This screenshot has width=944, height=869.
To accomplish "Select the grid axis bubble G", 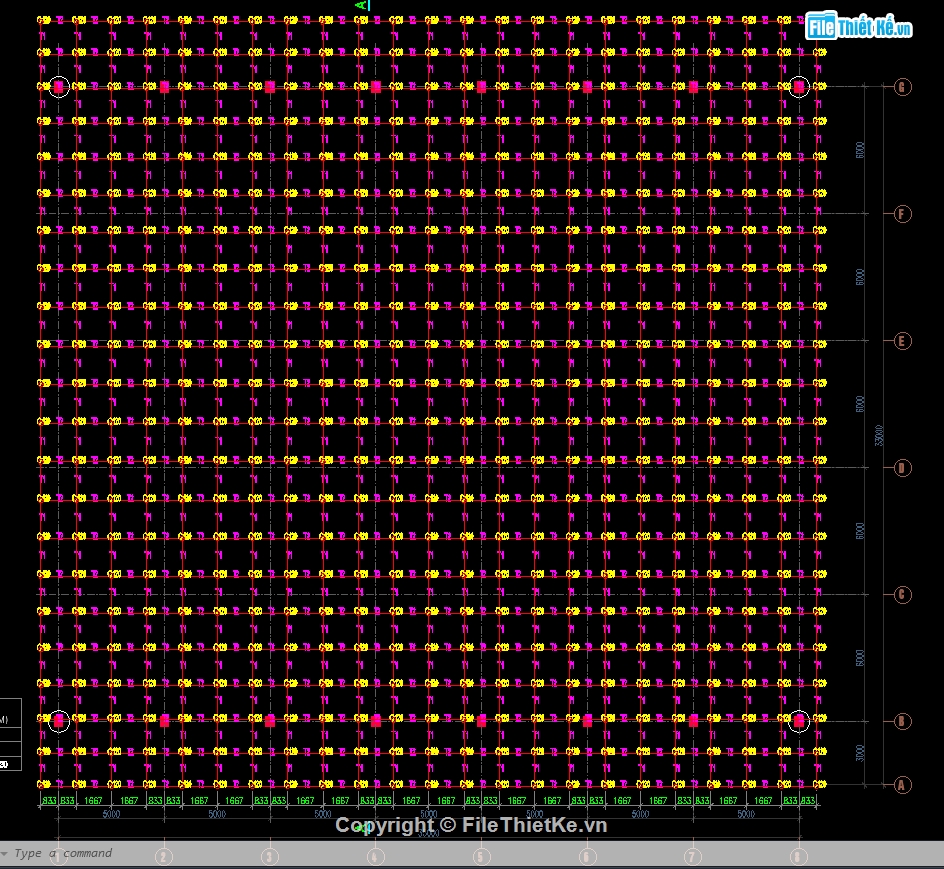I will (x=902, y=87).
